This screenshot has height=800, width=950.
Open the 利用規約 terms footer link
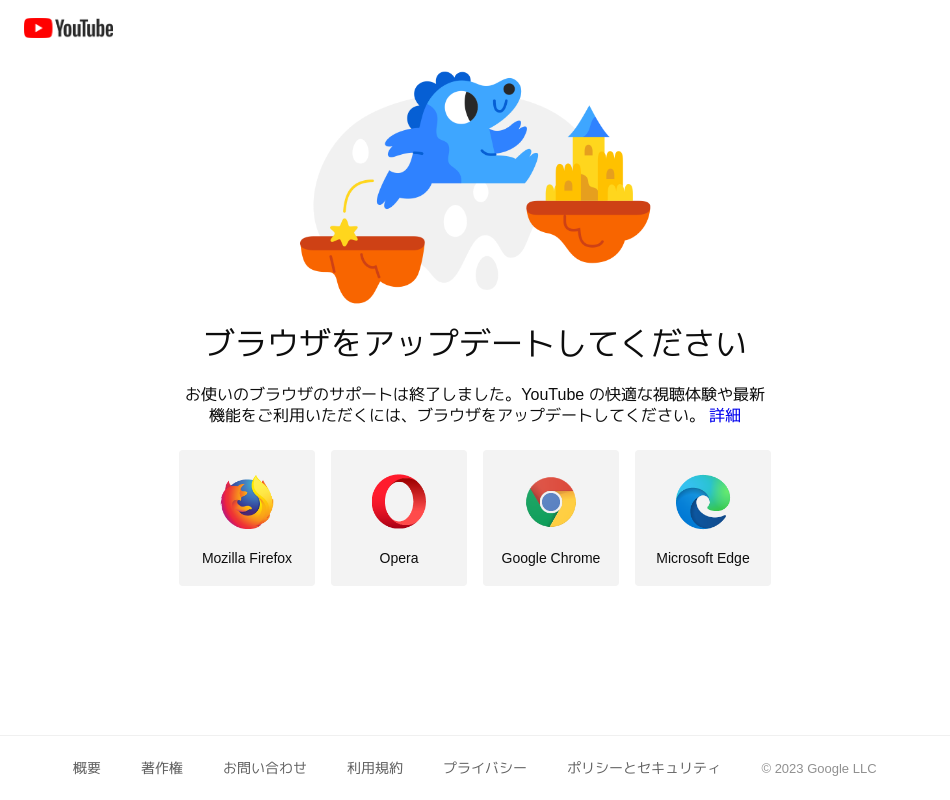pos(375,768)
